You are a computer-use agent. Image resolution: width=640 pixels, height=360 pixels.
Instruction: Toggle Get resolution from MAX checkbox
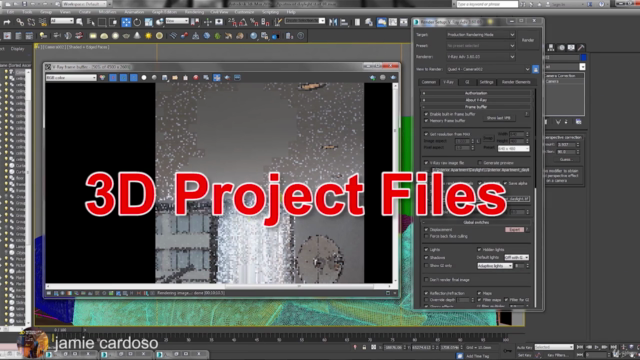(x=427, y=134)
